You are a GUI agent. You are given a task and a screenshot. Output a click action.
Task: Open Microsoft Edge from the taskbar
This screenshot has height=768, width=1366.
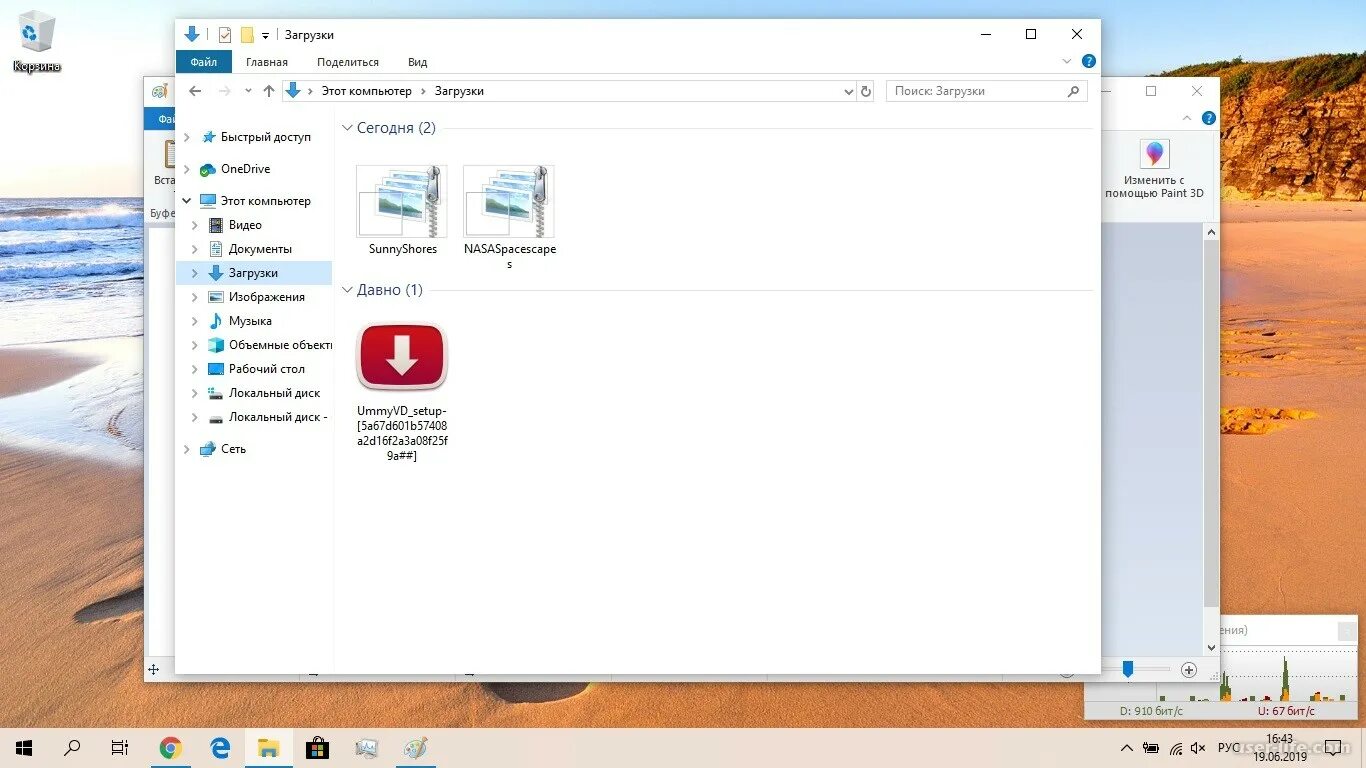coord(219,747)
